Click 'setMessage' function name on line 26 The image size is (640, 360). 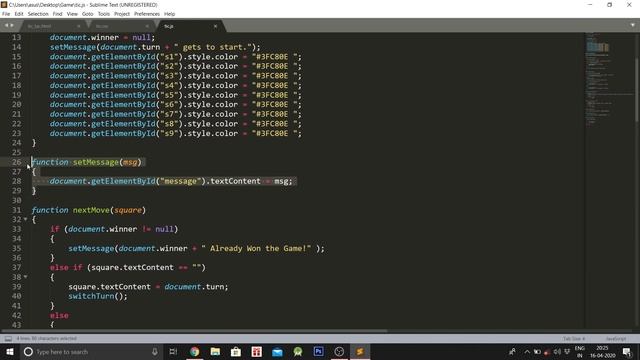(96, 162)
